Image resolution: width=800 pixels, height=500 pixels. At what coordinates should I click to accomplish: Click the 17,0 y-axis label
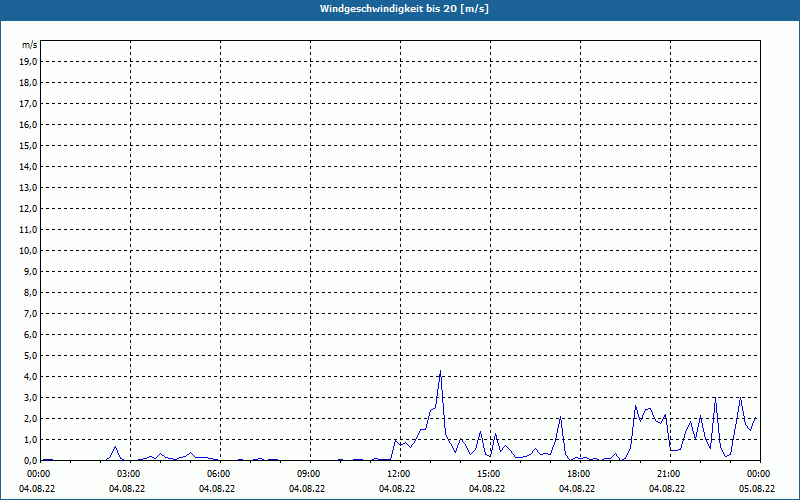point(28,104)
